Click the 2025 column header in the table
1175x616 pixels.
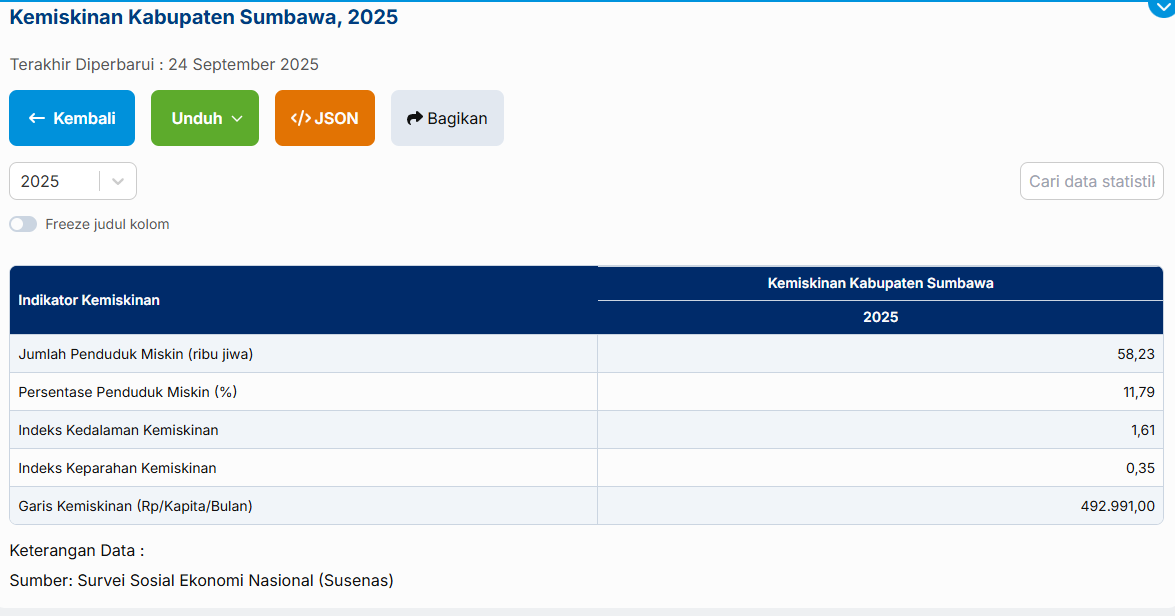[x=880, y=317]
